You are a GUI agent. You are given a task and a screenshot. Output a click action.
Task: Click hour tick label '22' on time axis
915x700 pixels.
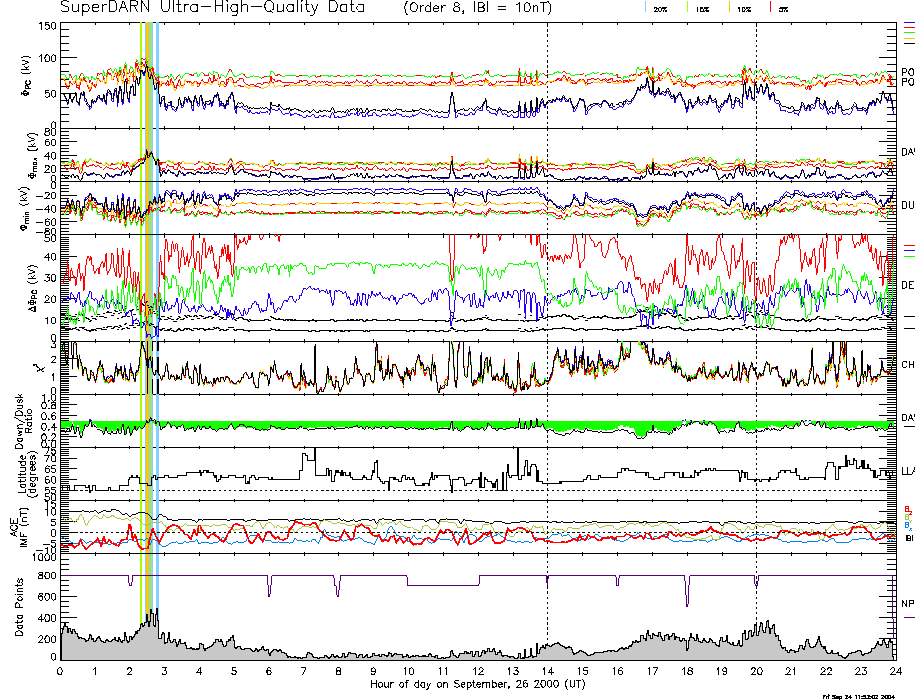[826, 671]
